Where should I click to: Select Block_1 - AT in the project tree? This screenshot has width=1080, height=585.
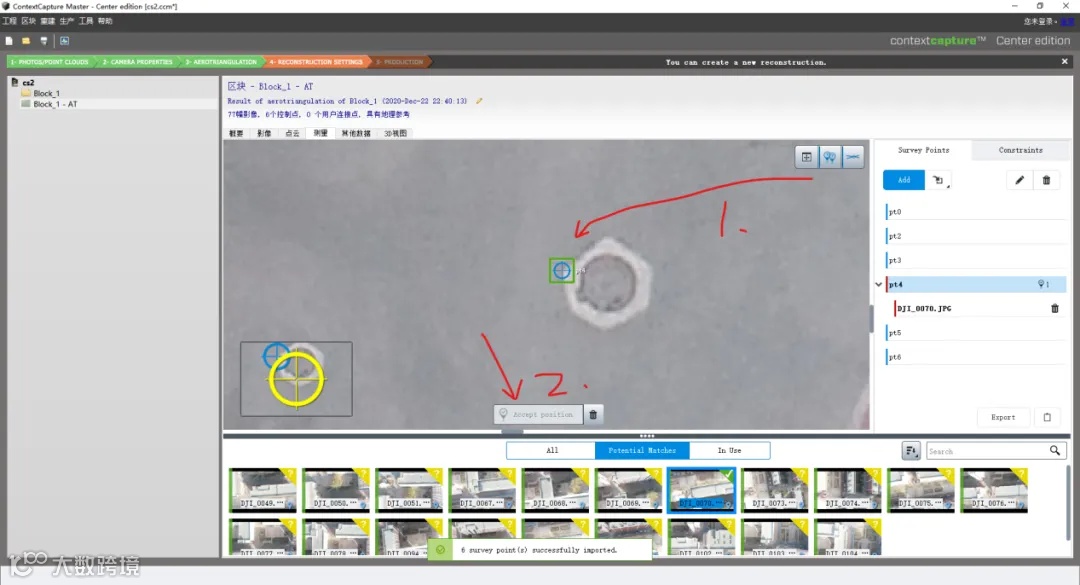(x=55, y=104)
